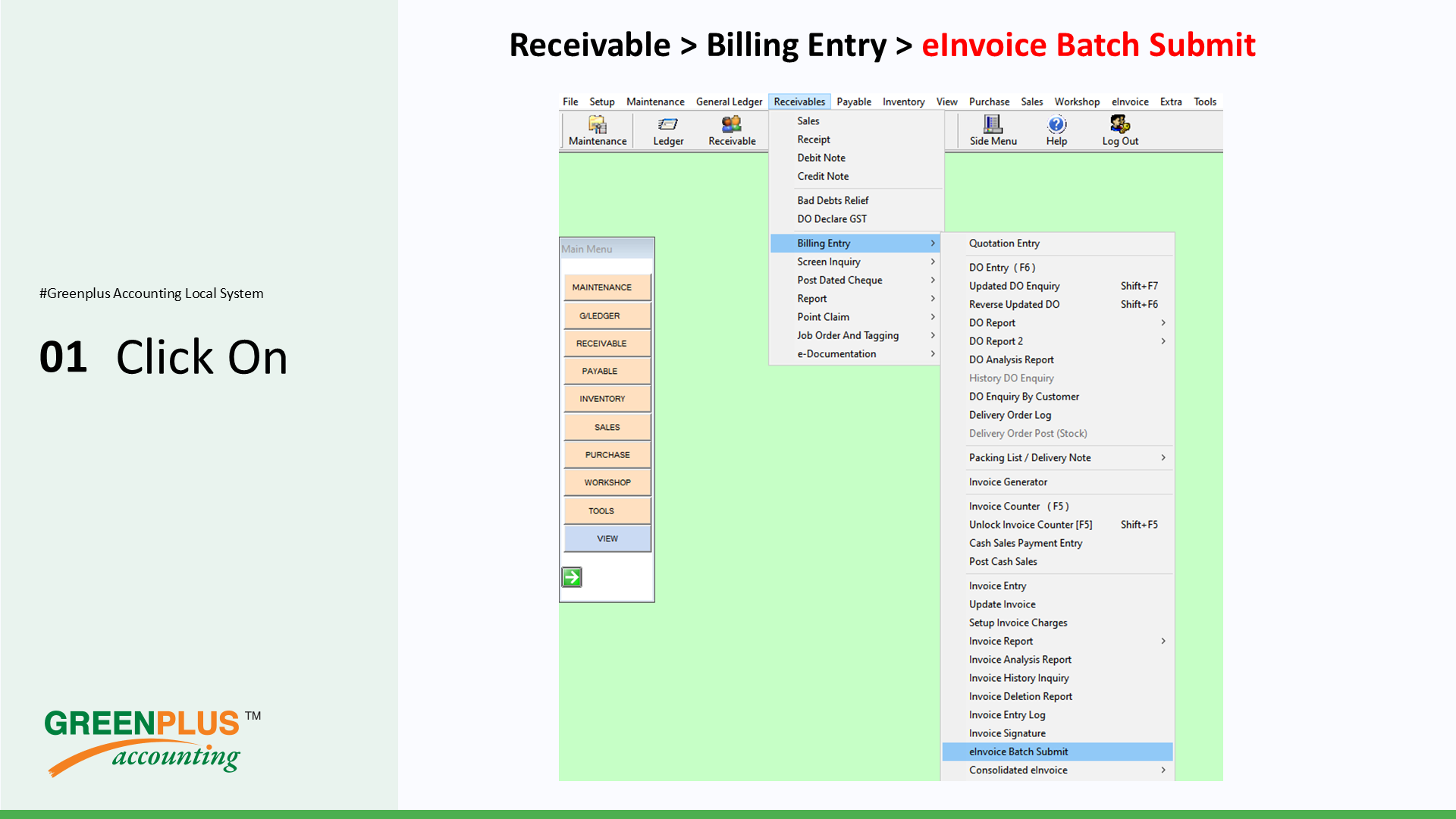Select Bad Debts Relief entry
The image size is (1456, 819).
(x=855, y=200)
